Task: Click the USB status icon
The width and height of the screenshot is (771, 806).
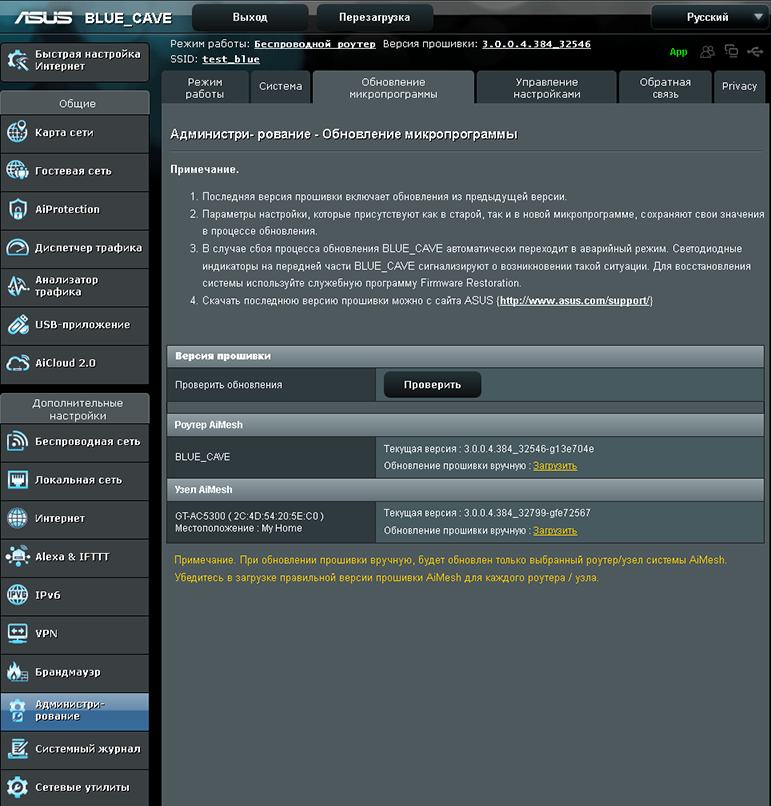Action: tap(755, 51)
